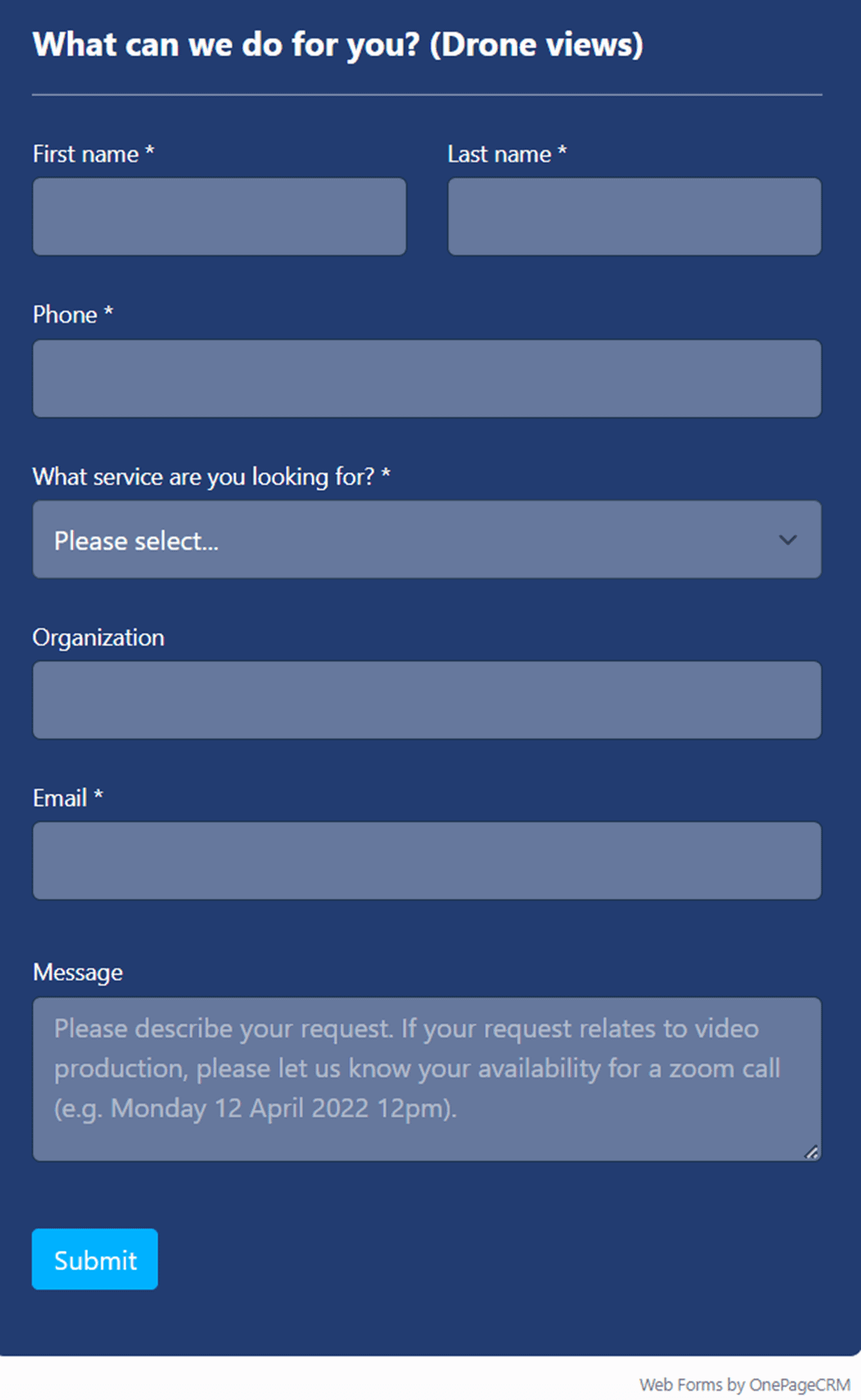Viewport: 861px width, 1400px height.
Task: Click the 'Email *' label
Action: (67, 798)
